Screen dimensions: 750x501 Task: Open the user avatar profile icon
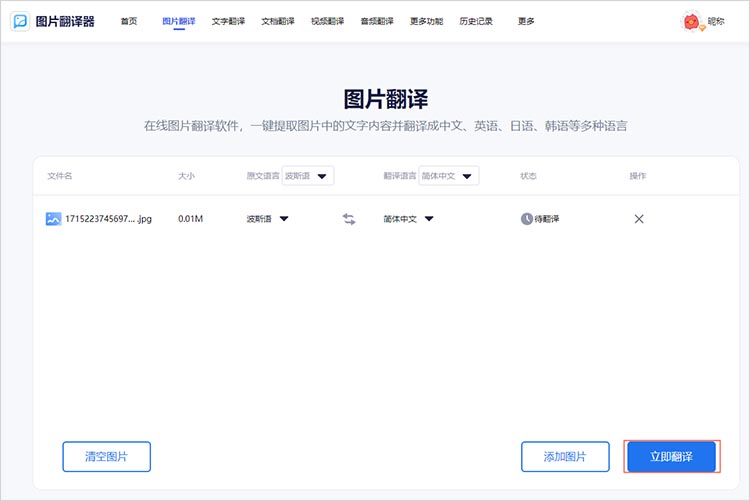(691, 22)
